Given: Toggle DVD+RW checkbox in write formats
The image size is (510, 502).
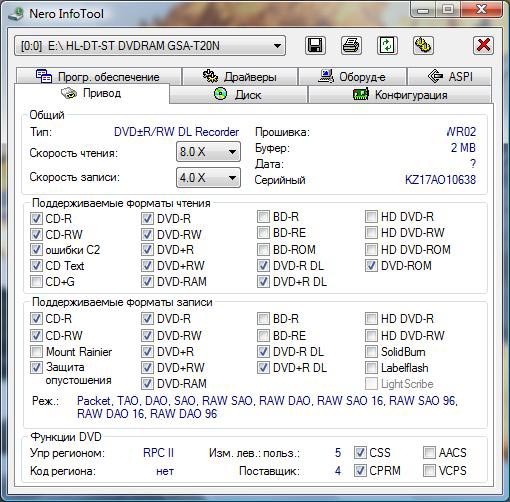Looking at the screenshot, I should pyautogui.click(x=147, y=368).
